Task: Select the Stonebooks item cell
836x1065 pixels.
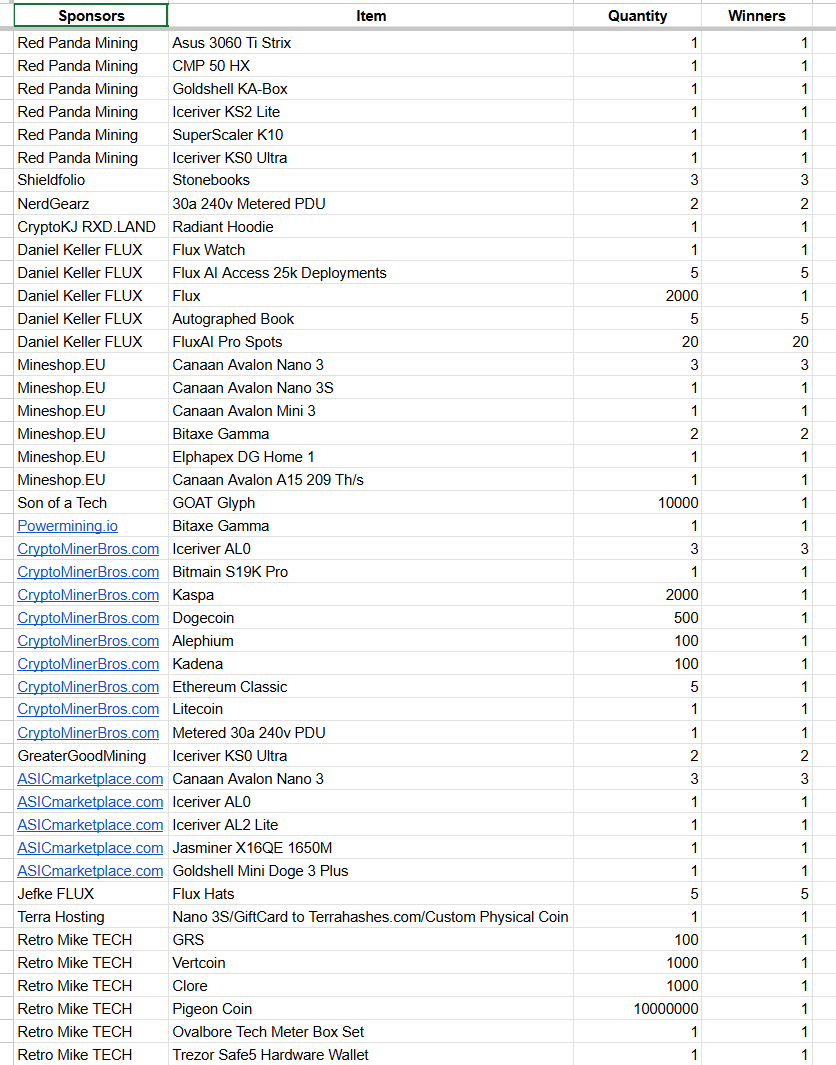Action: click(371, 180)
